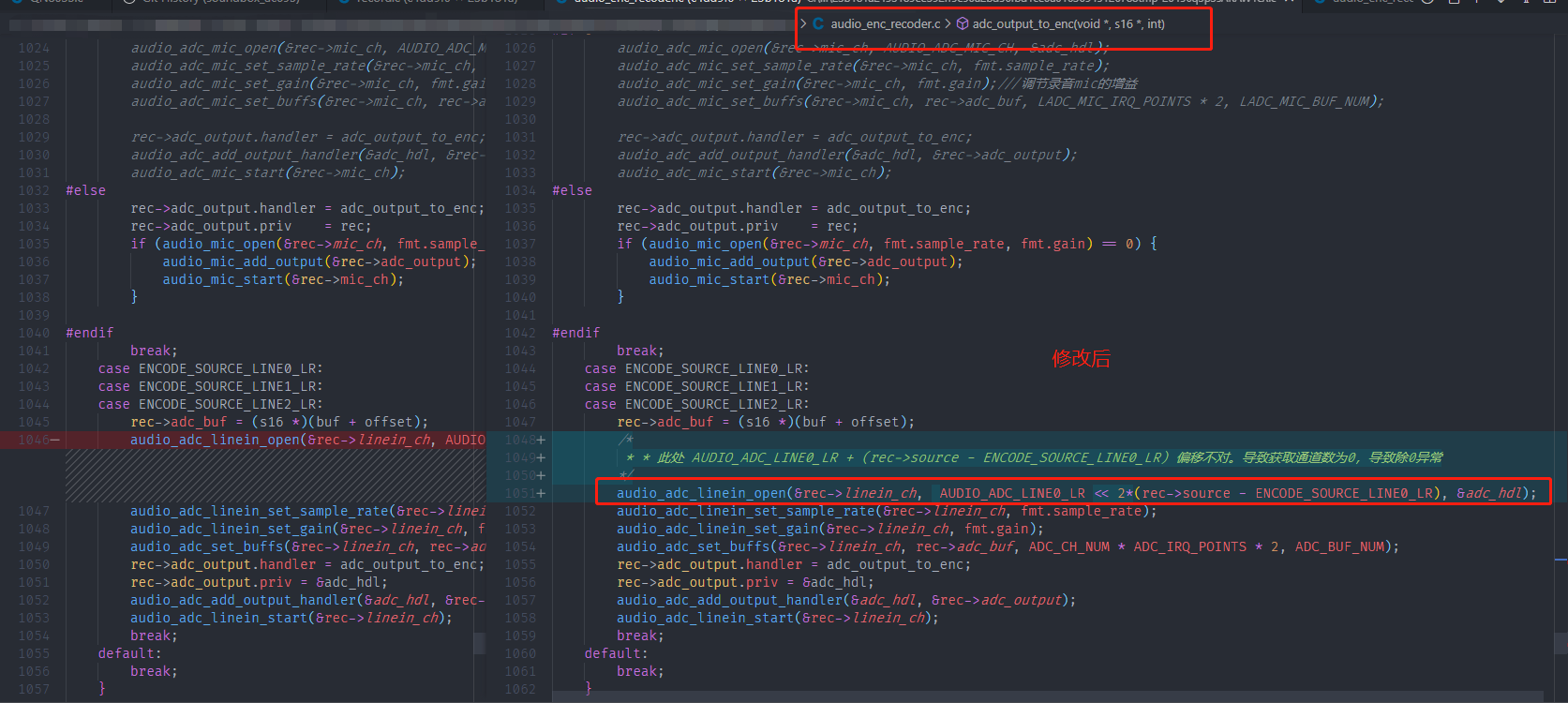Select adc_output_to_enc function breadcrumb
This screenshot has width=1568, height=703.
point(1068,24)
